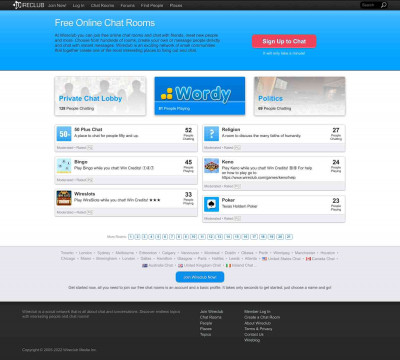Open the Private Chat Lobby card
Viewport: 400px width, 360px height.
point(100,96)
